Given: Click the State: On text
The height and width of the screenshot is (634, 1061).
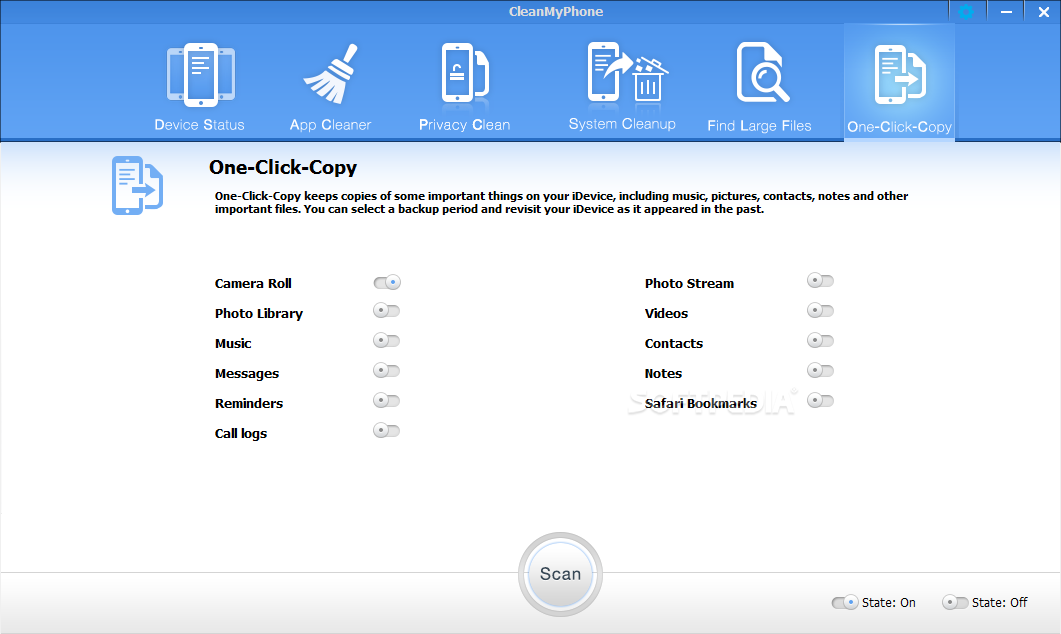Looking at the screenshot, I should click(888, 602).
